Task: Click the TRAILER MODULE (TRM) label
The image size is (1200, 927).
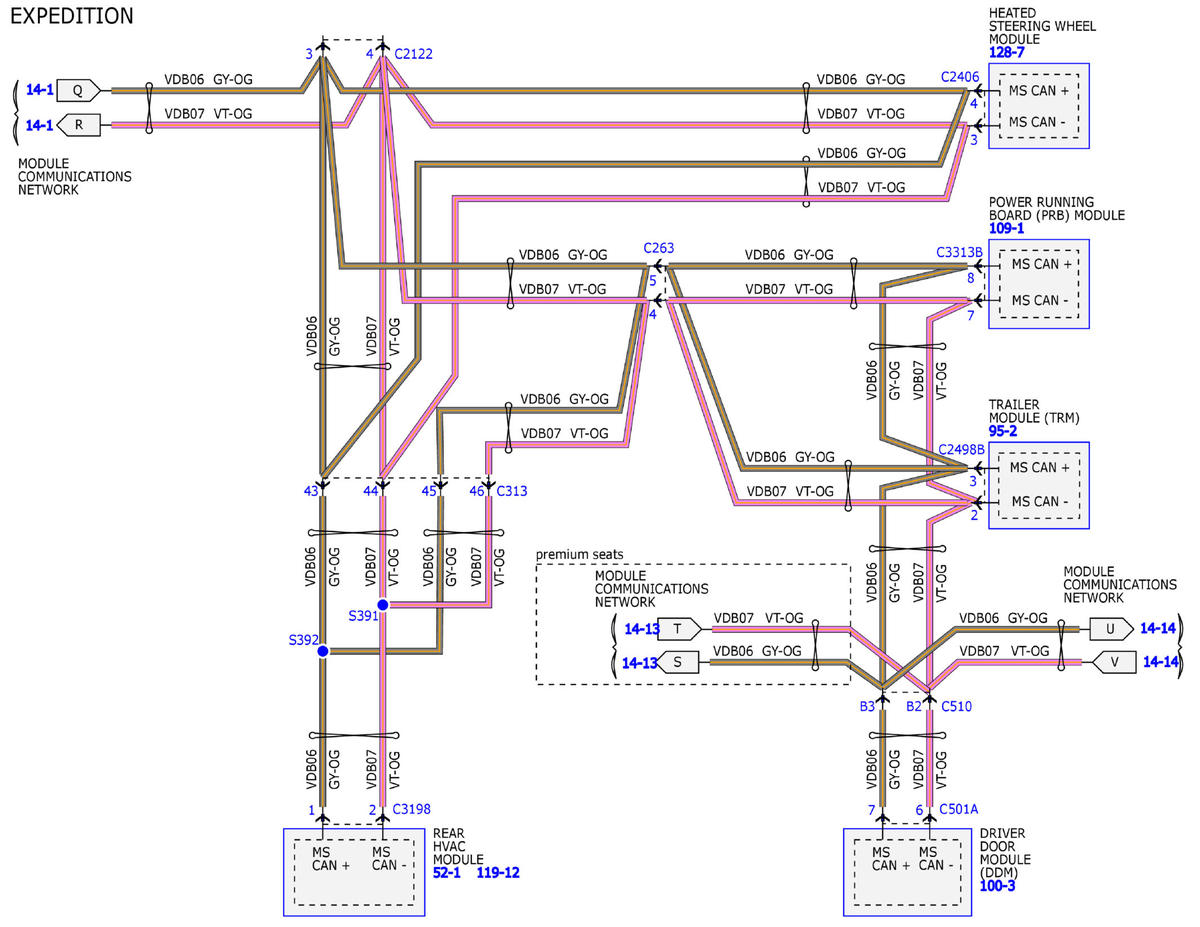Action: [1036, 411]
